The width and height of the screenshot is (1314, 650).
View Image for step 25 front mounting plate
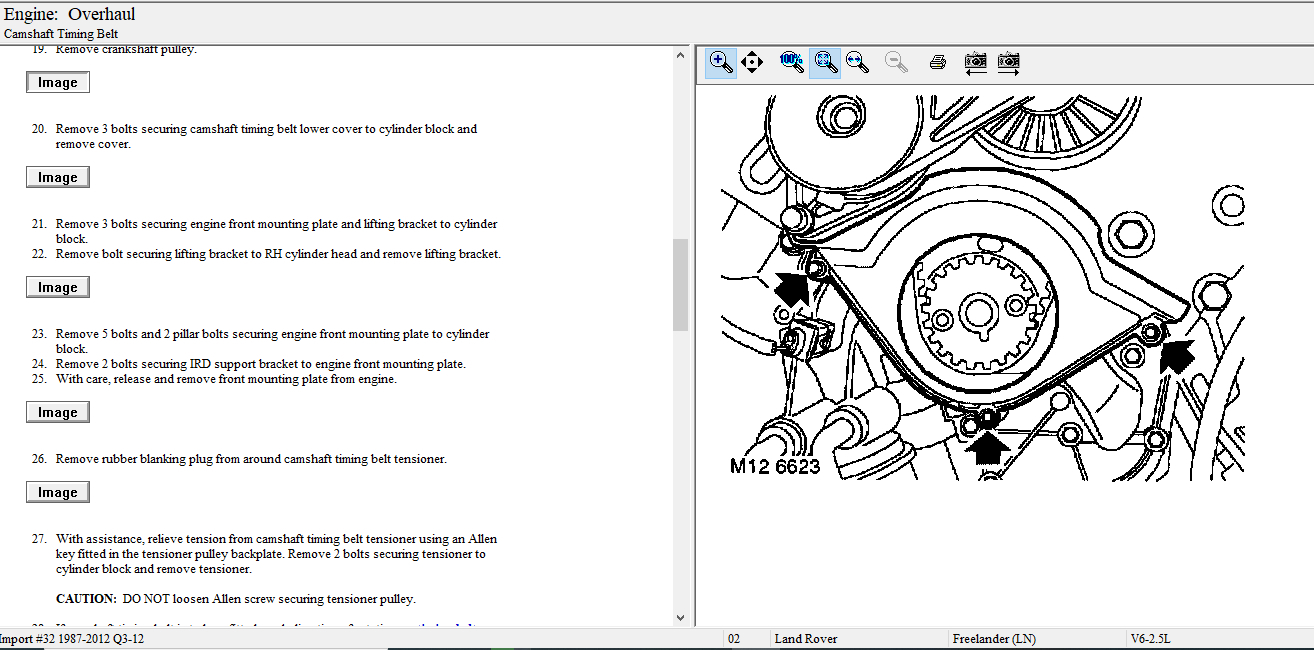pyautogui.click(x=58, y=413)
